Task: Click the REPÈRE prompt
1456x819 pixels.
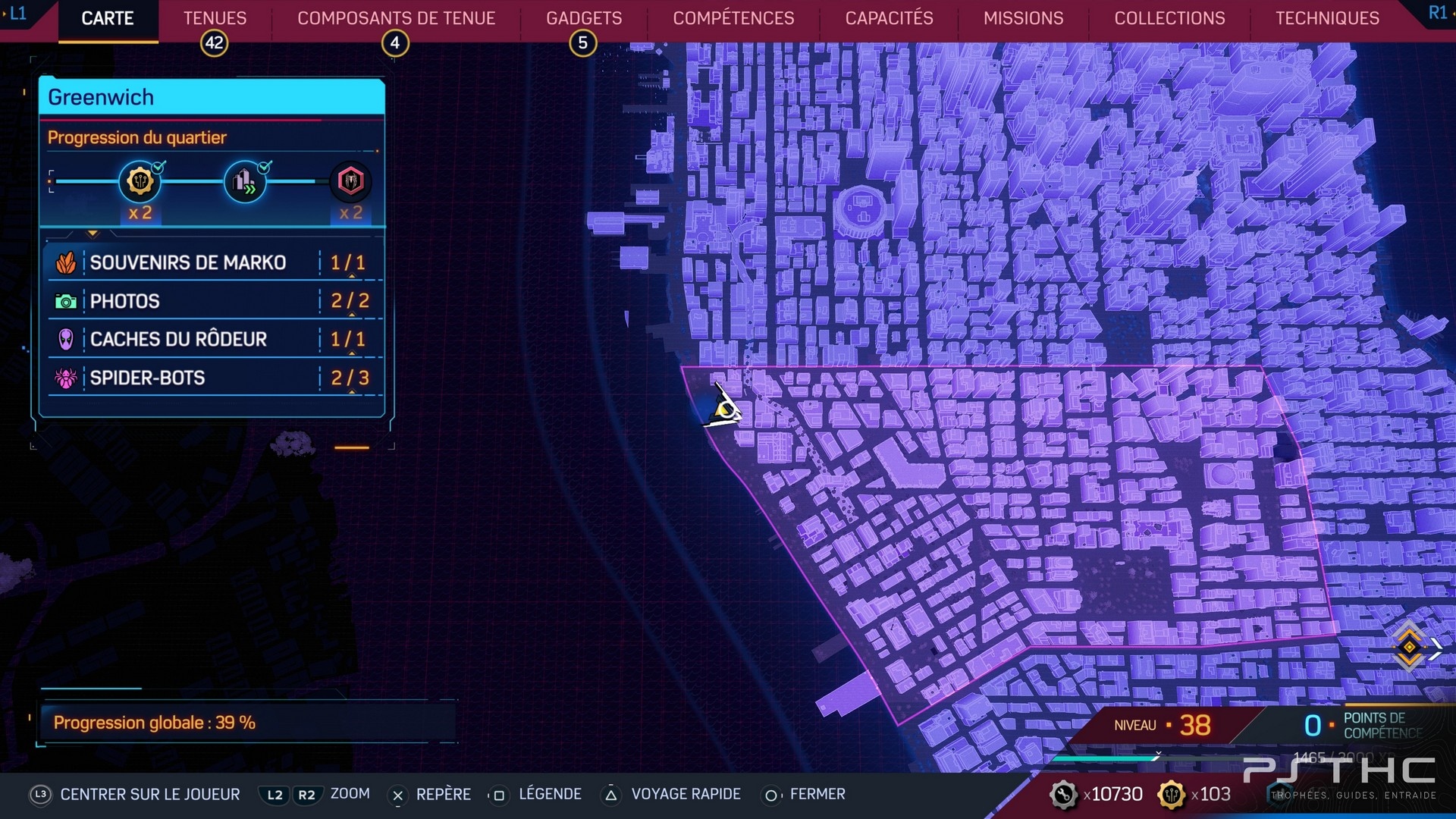Action: [x=444, y=794]
